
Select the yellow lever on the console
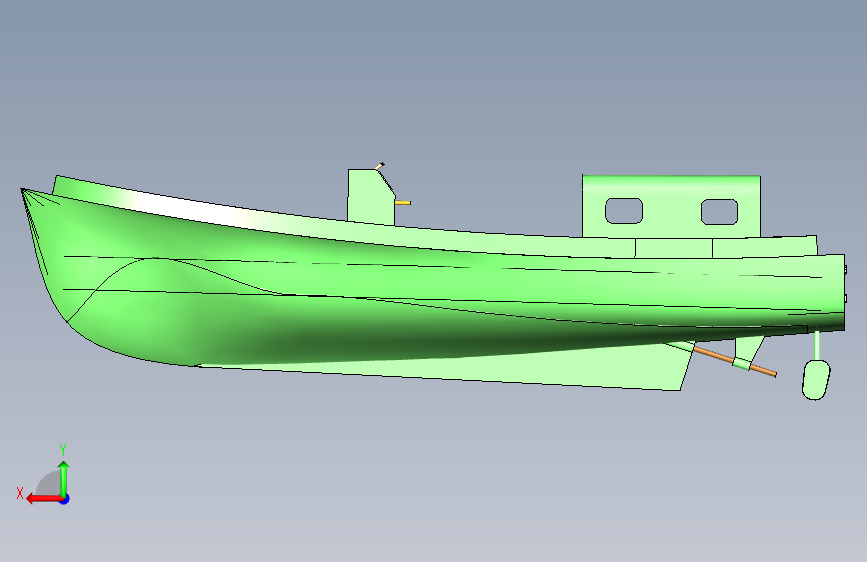[403, 203]
